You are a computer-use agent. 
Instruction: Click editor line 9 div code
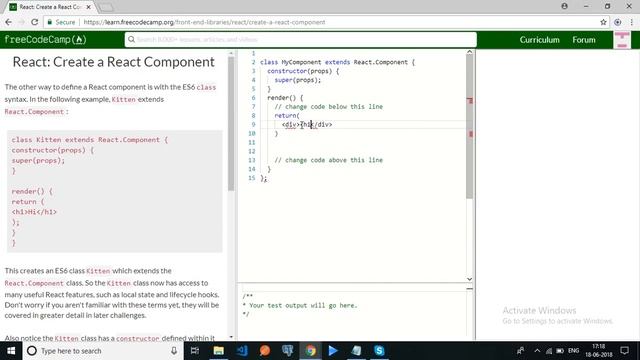[x=307, y=124]
